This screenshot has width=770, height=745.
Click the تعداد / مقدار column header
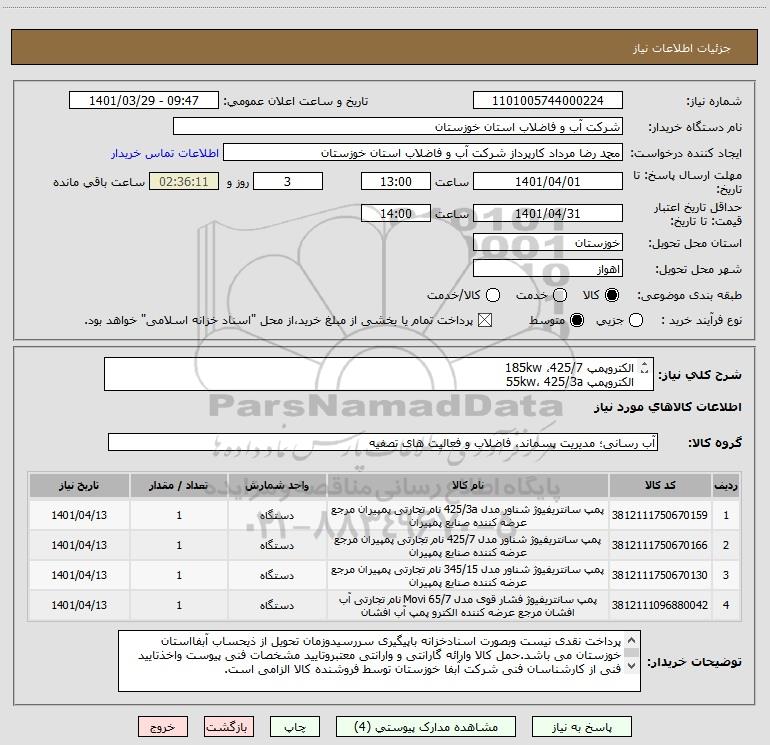click(179, 486)
